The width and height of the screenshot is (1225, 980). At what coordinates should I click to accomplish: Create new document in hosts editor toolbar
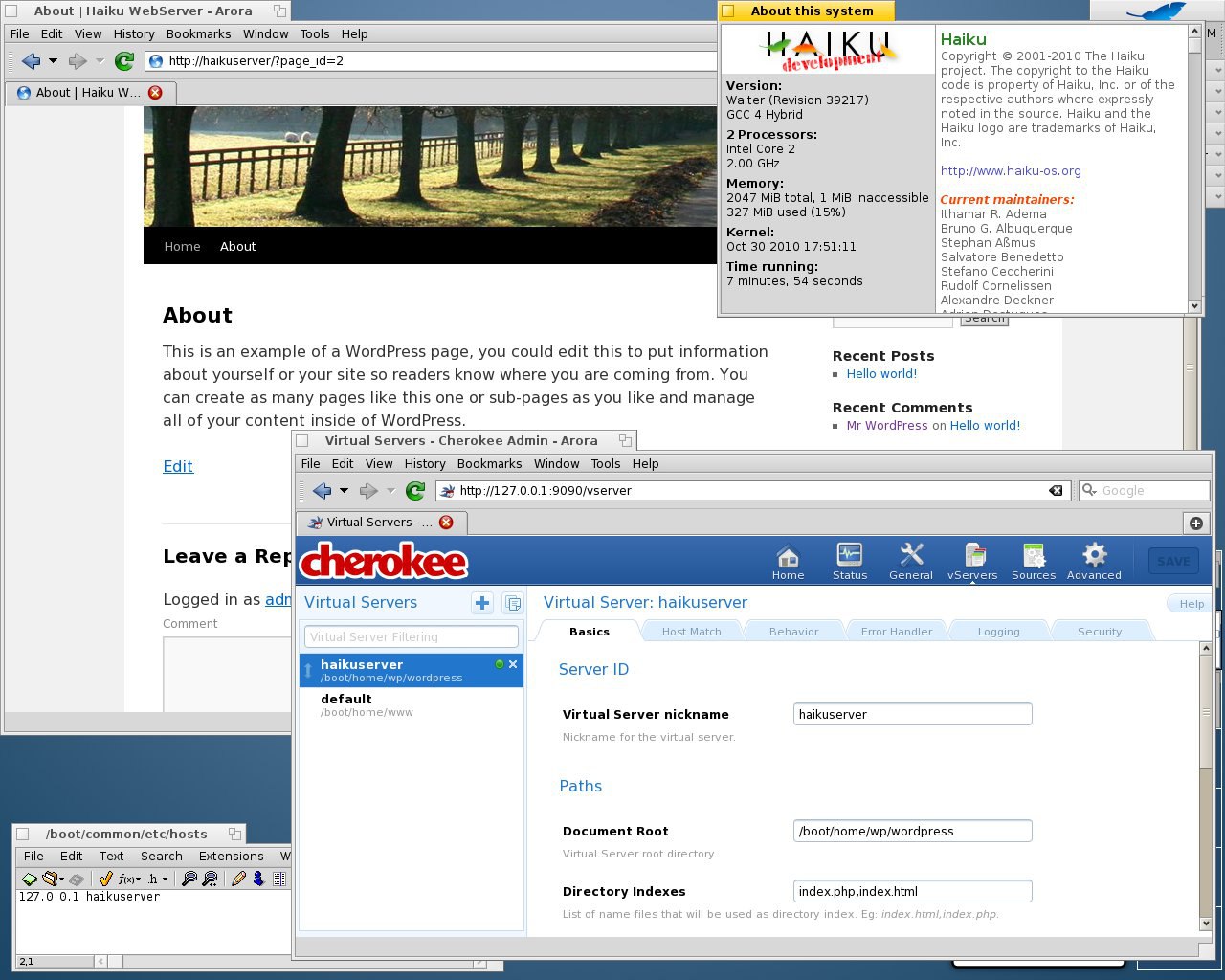pyautogui.click(x=29, y=879)
